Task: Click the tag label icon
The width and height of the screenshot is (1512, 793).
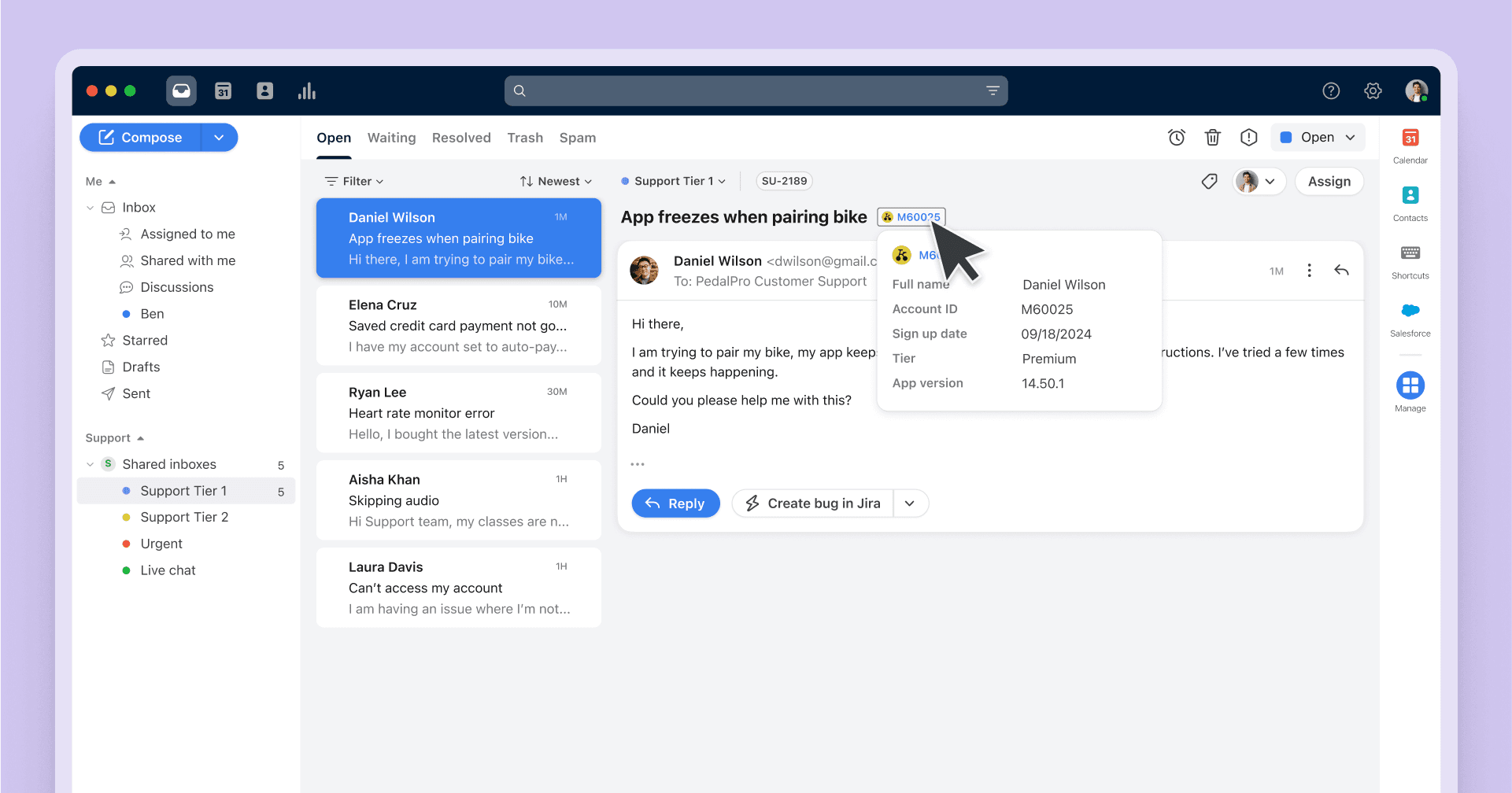Action: [x=1209, y=182]
